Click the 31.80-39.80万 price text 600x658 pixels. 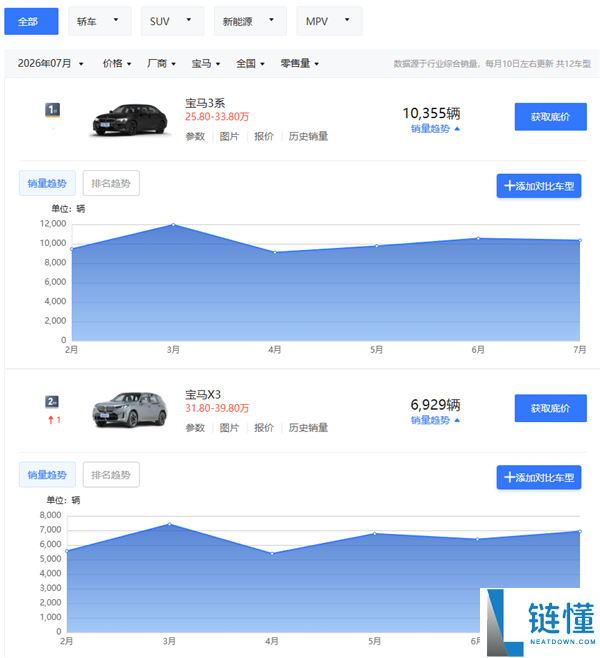tap(217, 408)
